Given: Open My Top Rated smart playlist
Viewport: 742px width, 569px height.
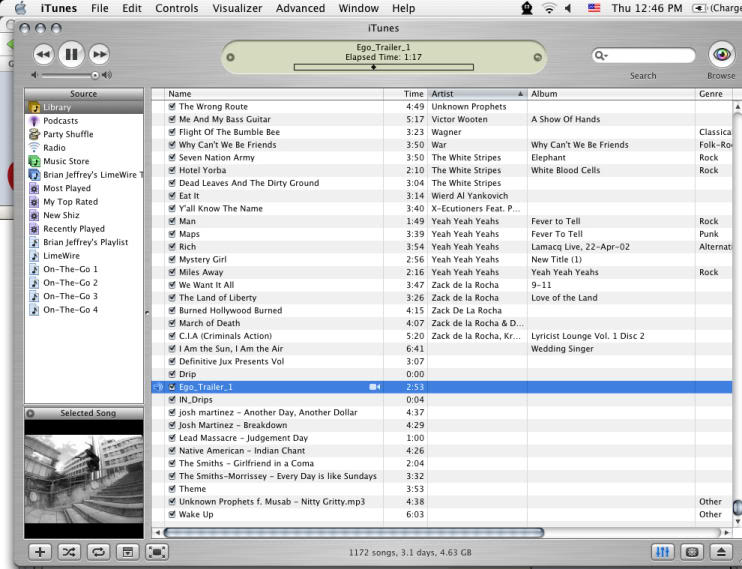Looking at the screenshot, I should [x=84, y=202].
